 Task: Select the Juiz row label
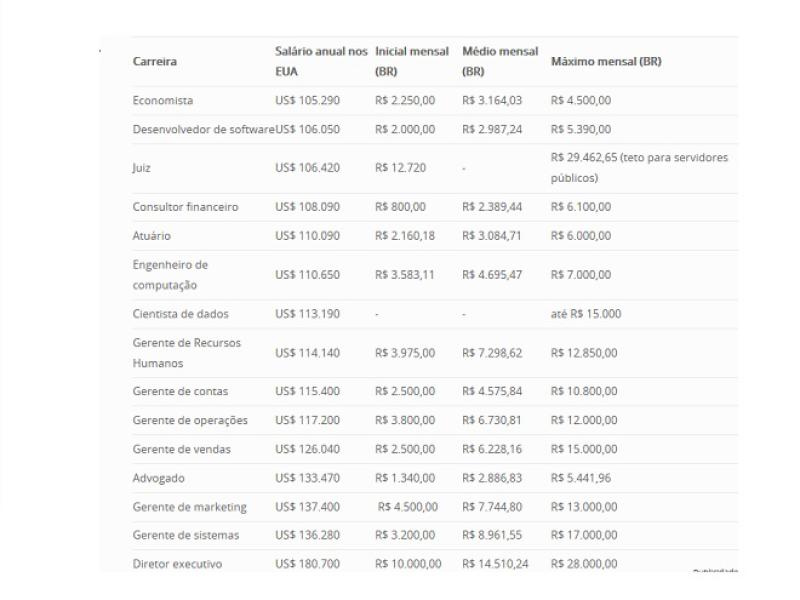(141, 168)
